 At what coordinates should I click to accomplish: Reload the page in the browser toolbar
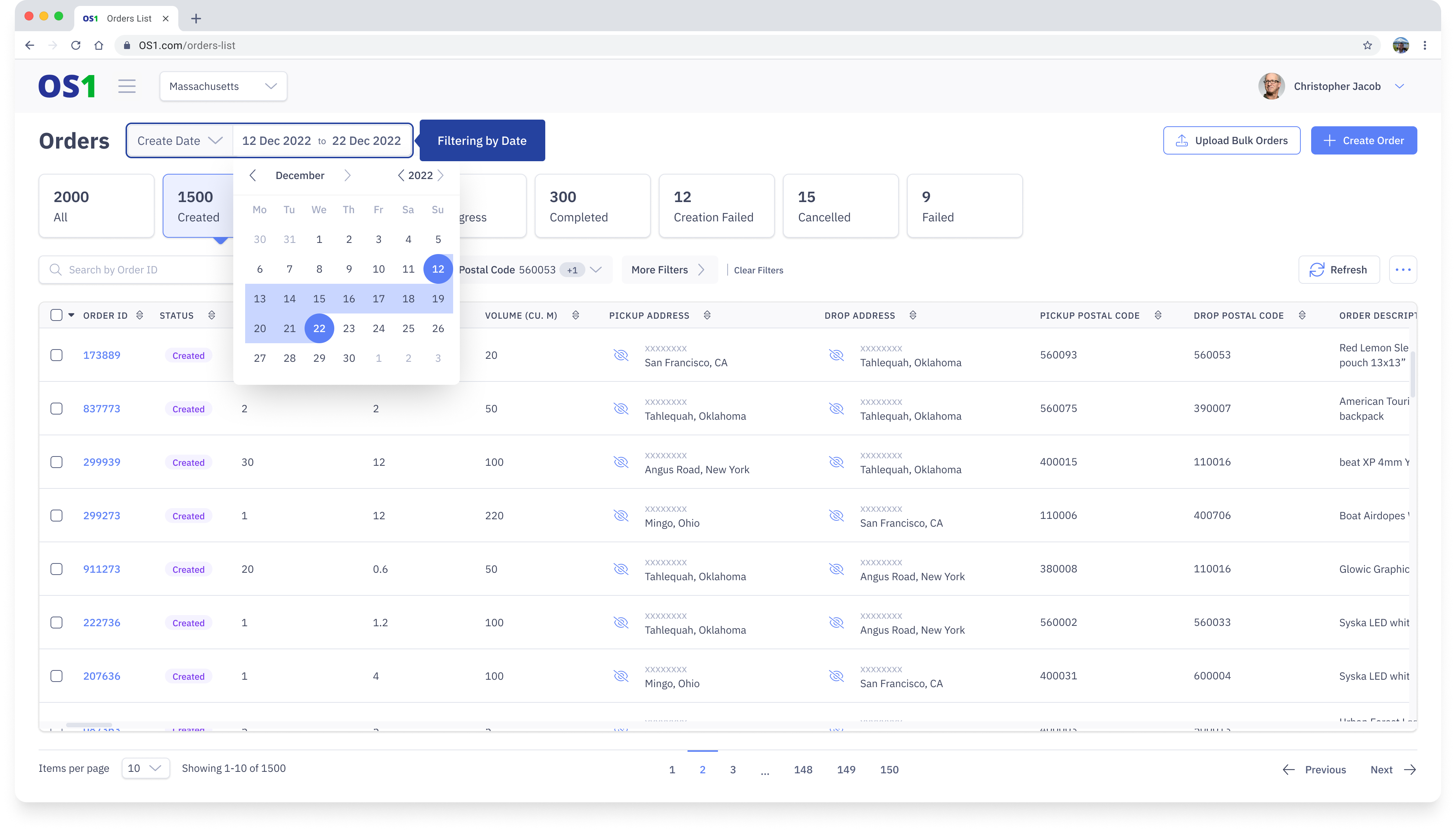click(75, 45)
